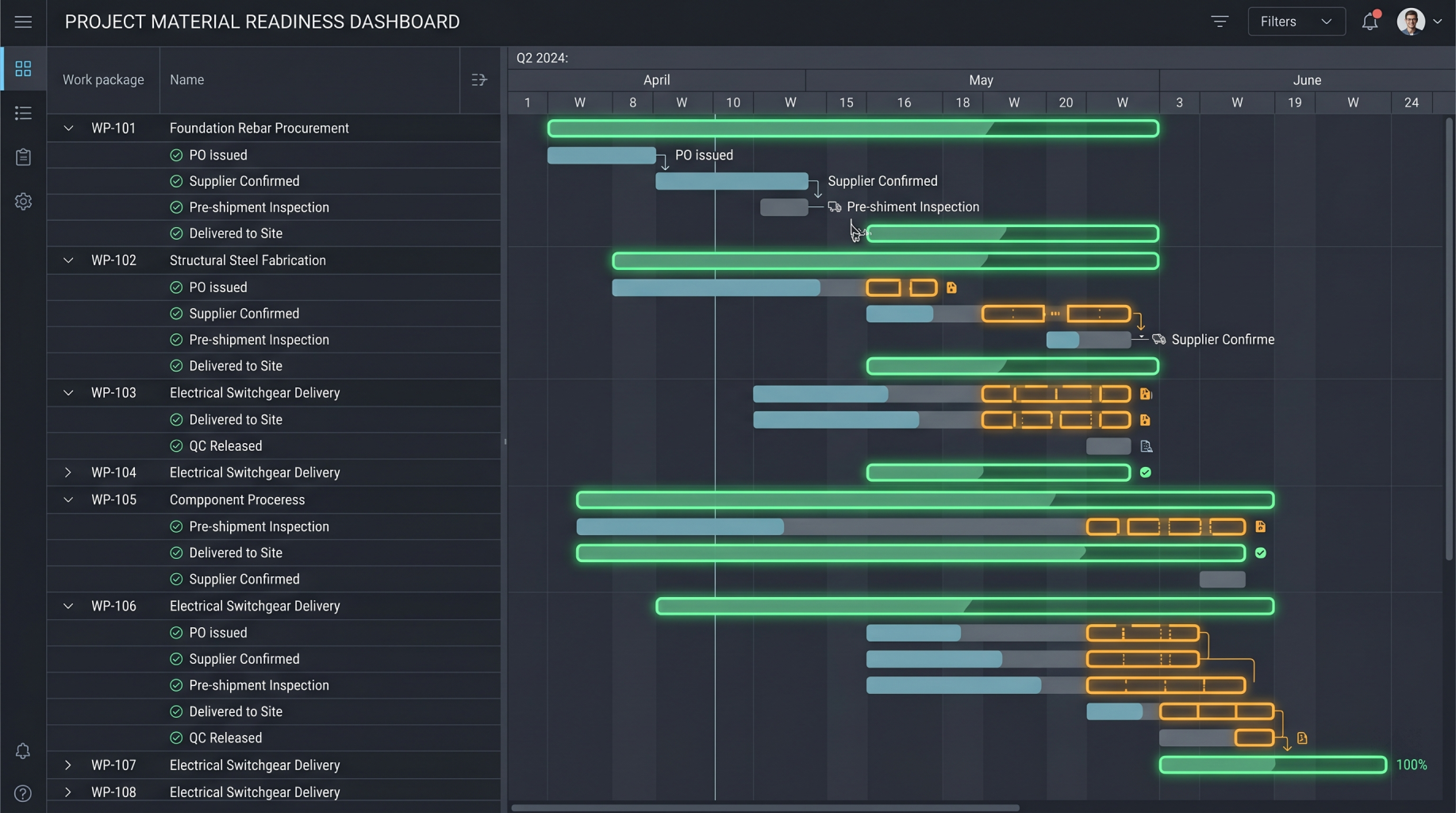The width and height of the screenshot is (1456, 813).
Task: Click the 100% label next to WP-107 bar
Action: pyautogui.click(x=1412, y=765)
